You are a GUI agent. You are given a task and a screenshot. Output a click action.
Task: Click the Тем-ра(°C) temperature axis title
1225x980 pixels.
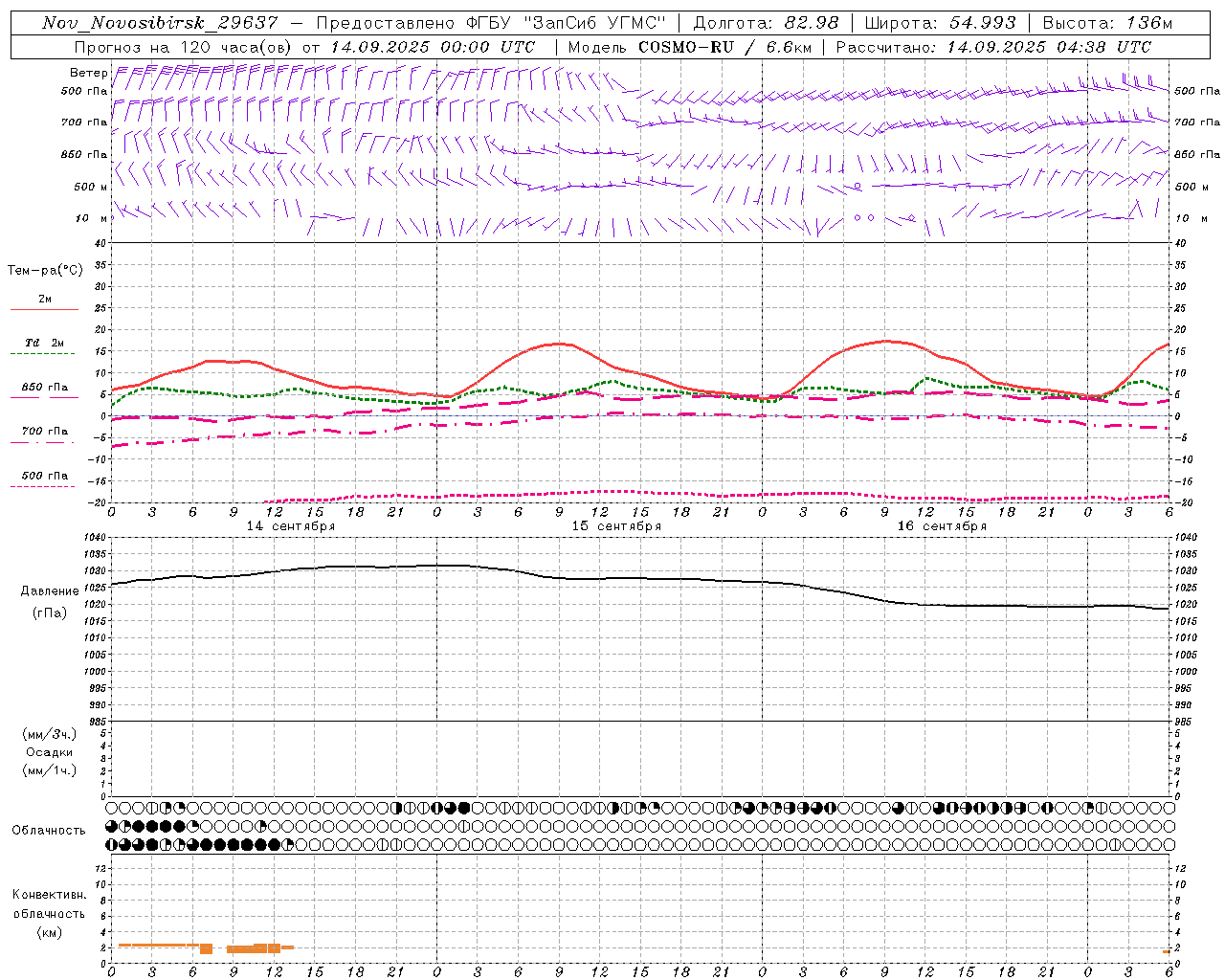45,271
